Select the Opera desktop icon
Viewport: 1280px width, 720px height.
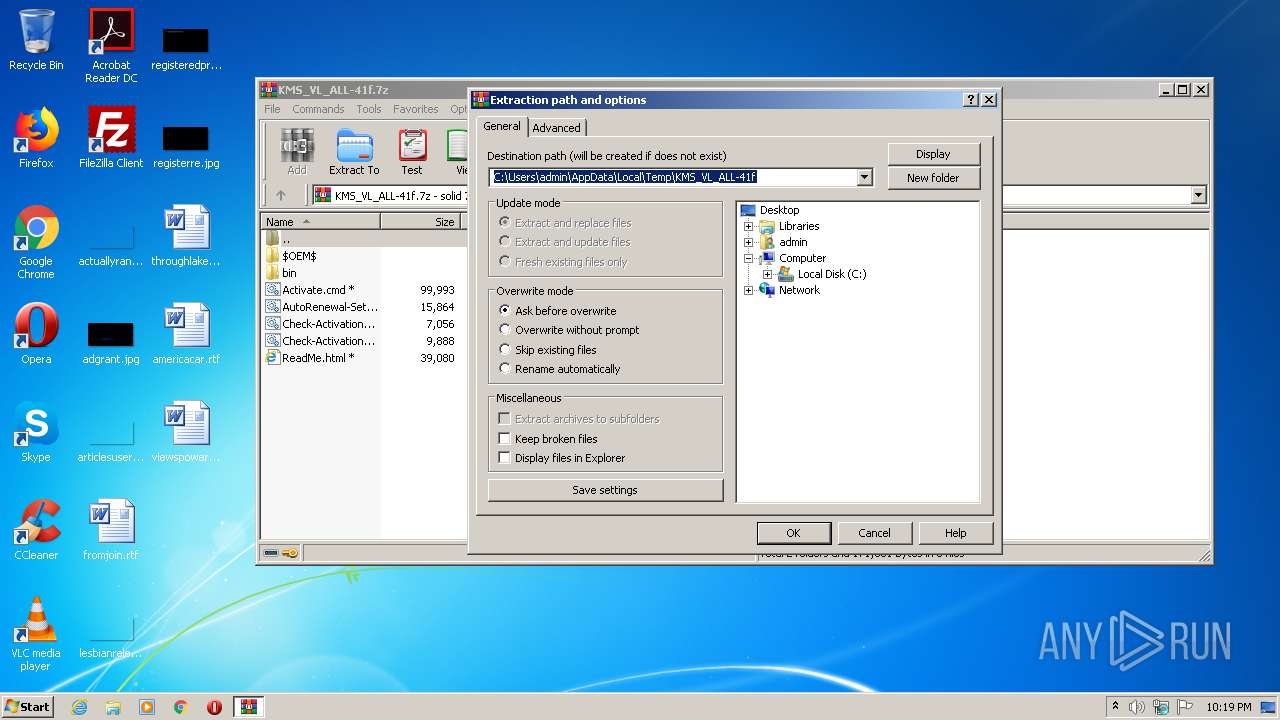(36, 334)
